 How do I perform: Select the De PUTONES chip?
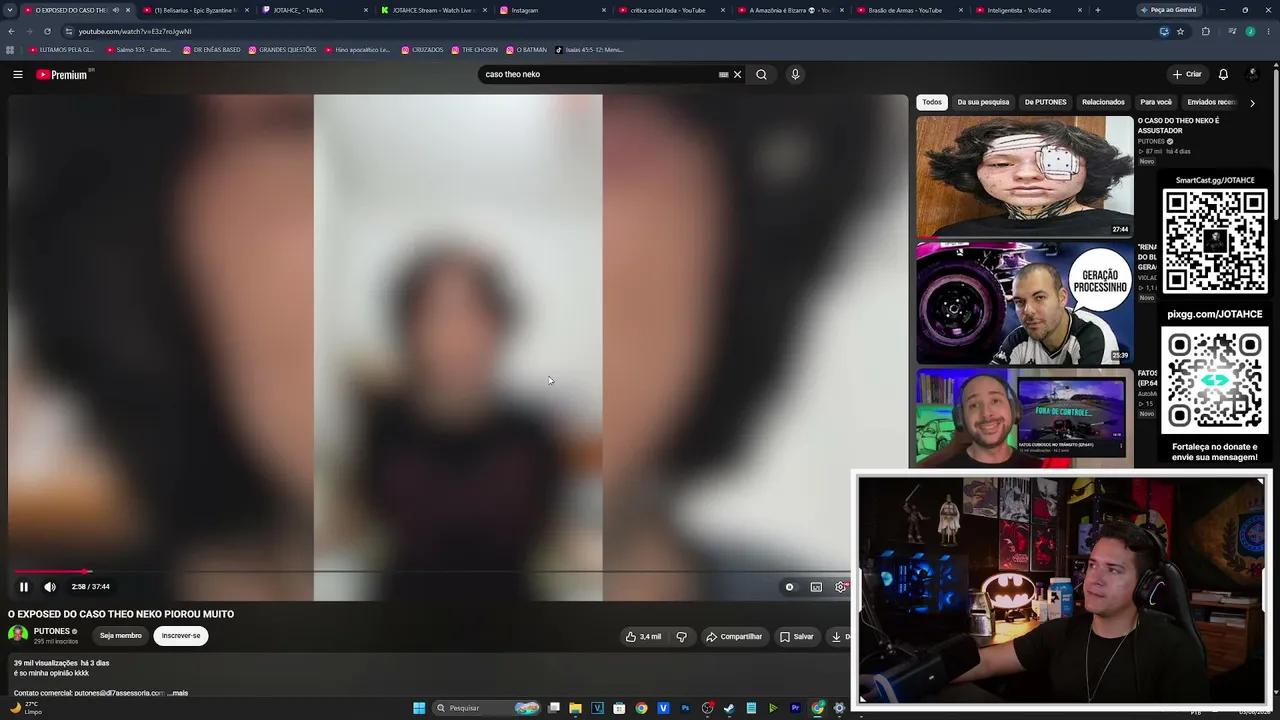tap(1045, 102)
